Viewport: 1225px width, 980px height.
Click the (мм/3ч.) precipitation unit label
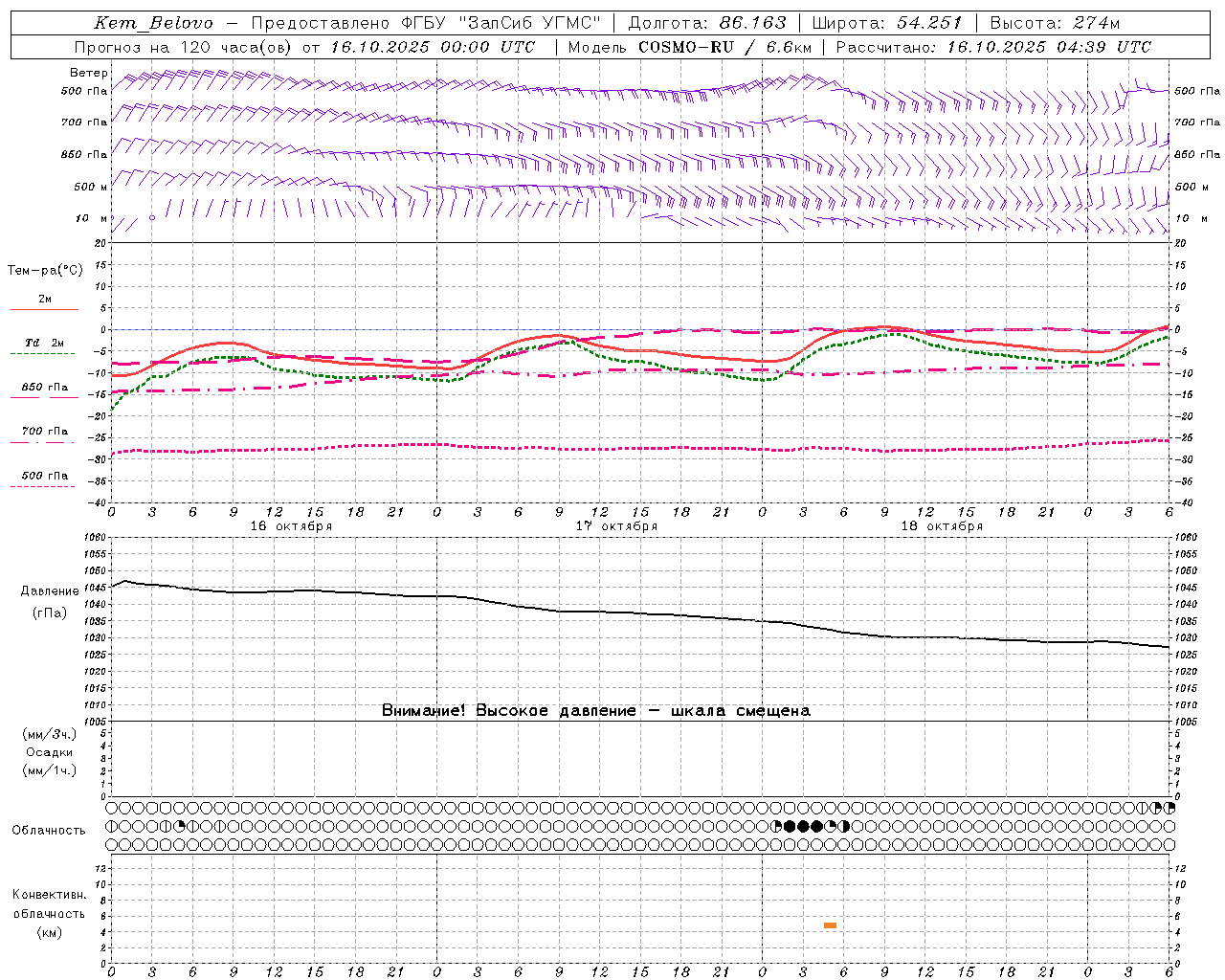[50, 734]
